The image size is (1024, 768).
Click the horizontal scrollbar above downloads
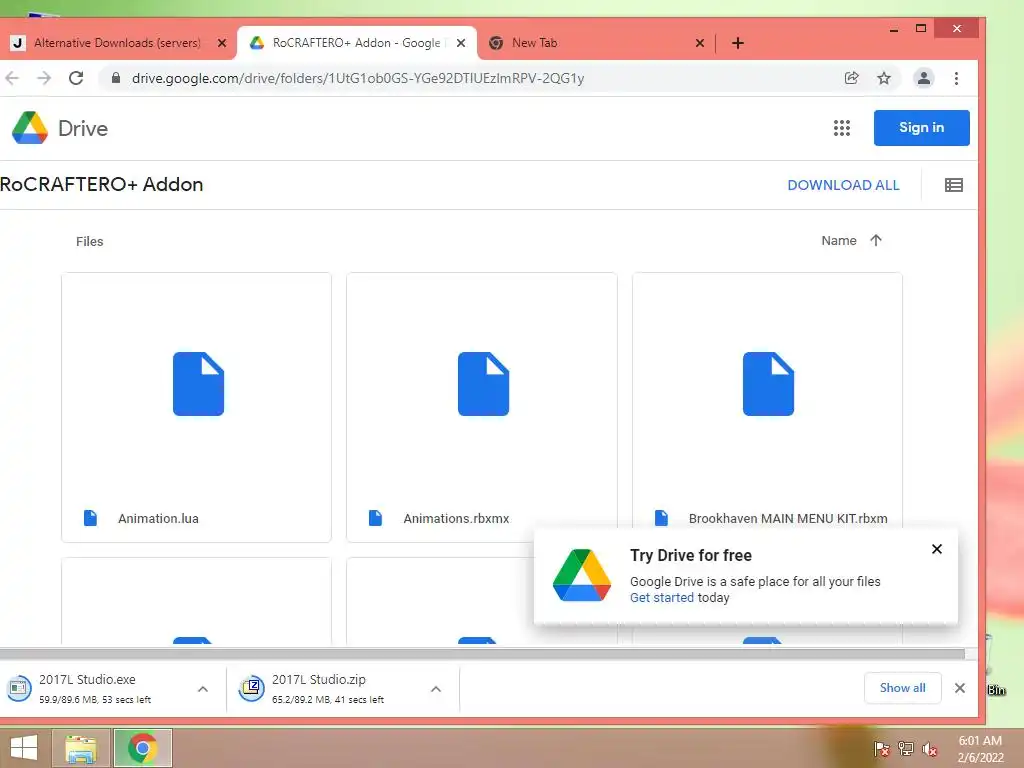coord(482,654)
